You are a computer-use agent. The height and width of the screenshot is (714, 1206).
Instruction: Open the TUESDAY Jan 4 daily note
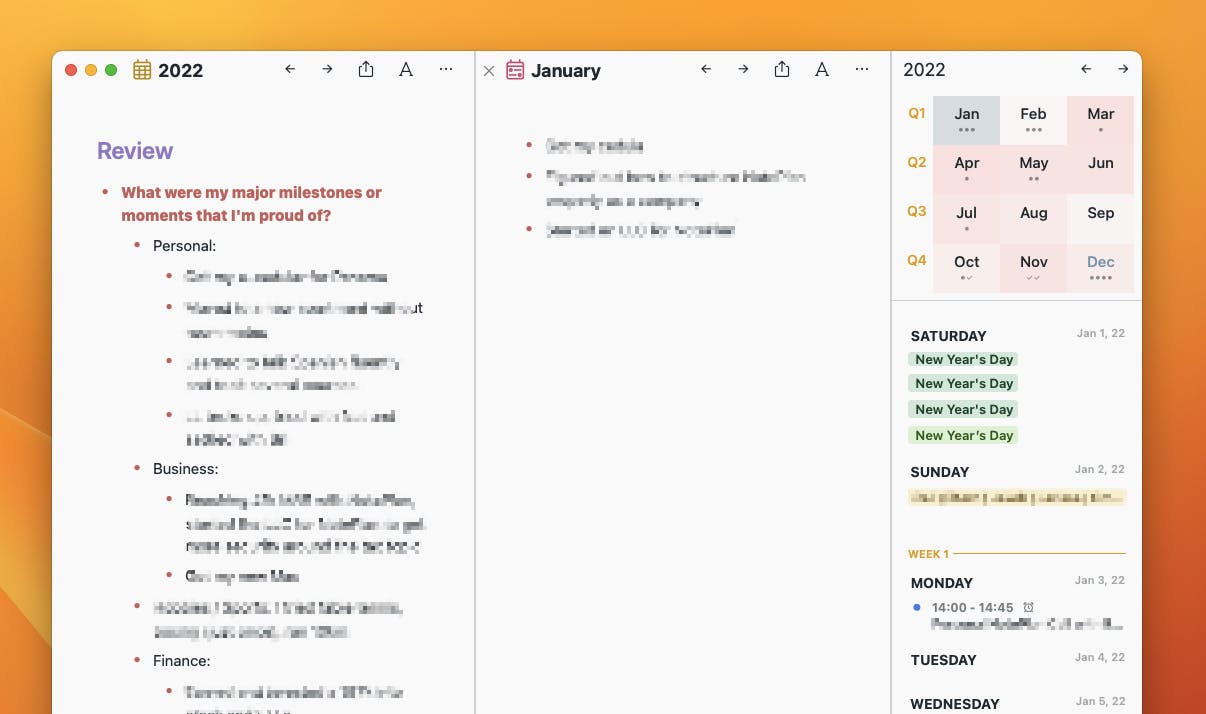[x=943, y=660]
